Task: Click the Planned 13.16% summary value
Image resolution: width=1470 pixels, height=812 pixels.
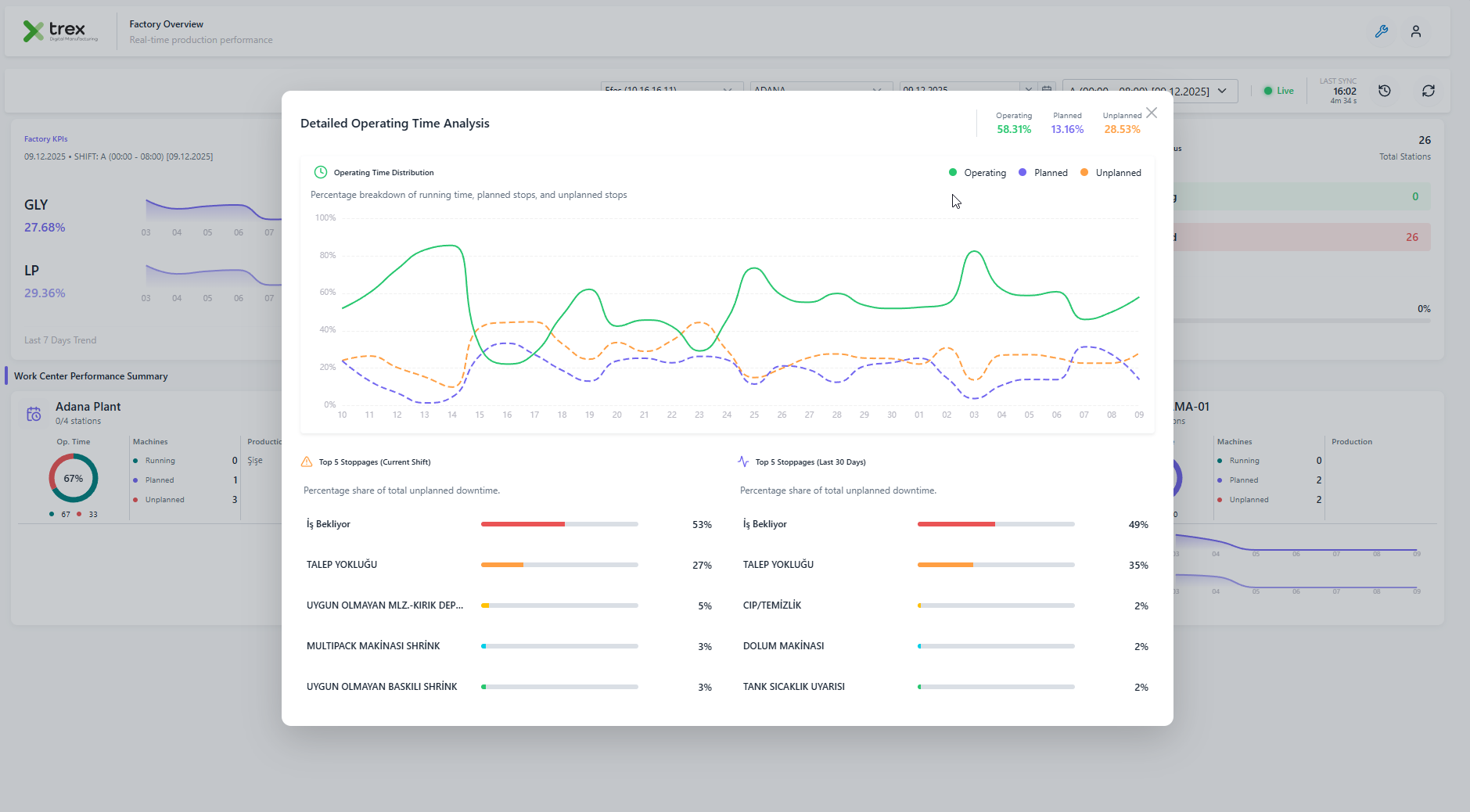Action: click(1067, 129)
